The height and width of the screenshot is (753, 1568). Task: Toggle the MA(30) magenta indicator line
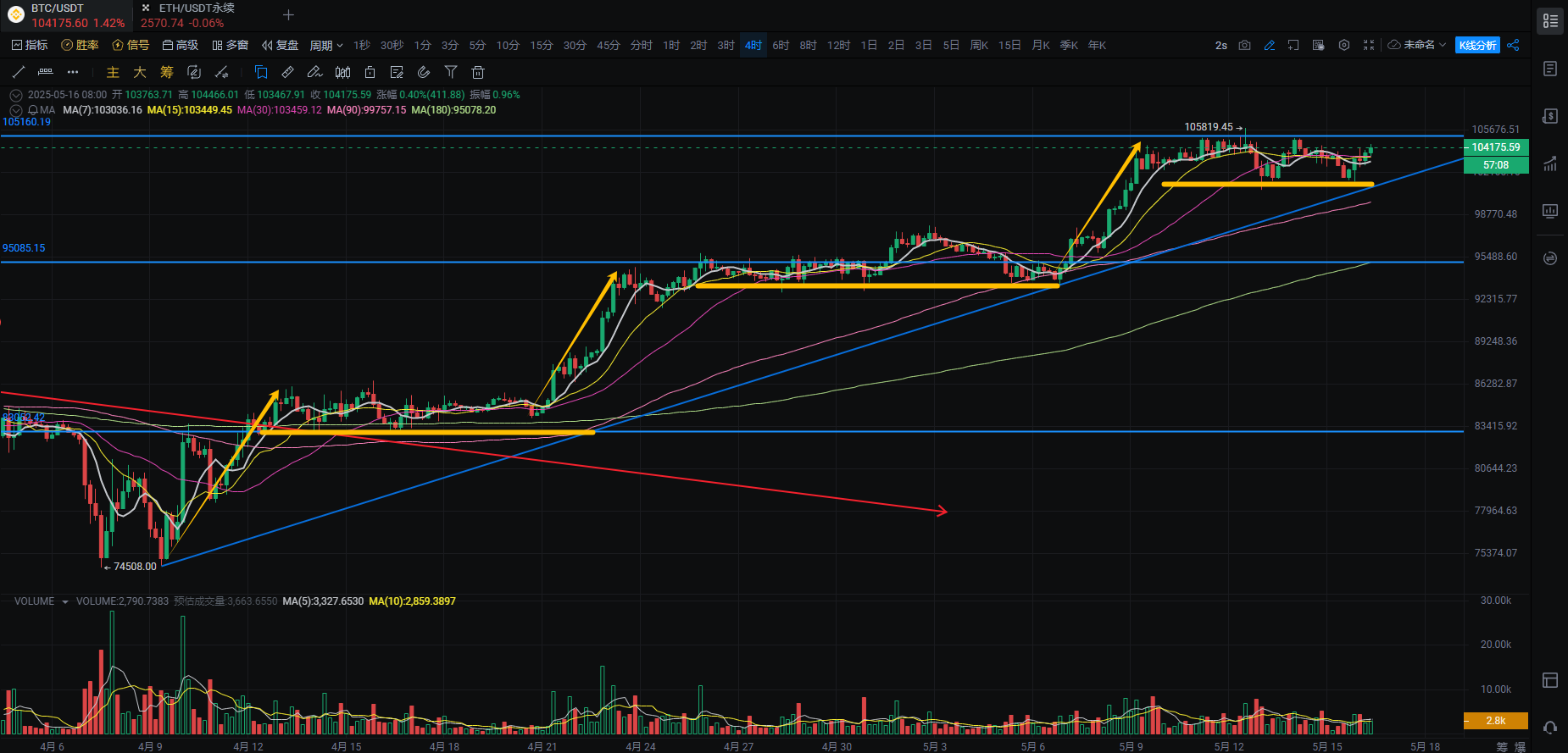coord(280,110)
